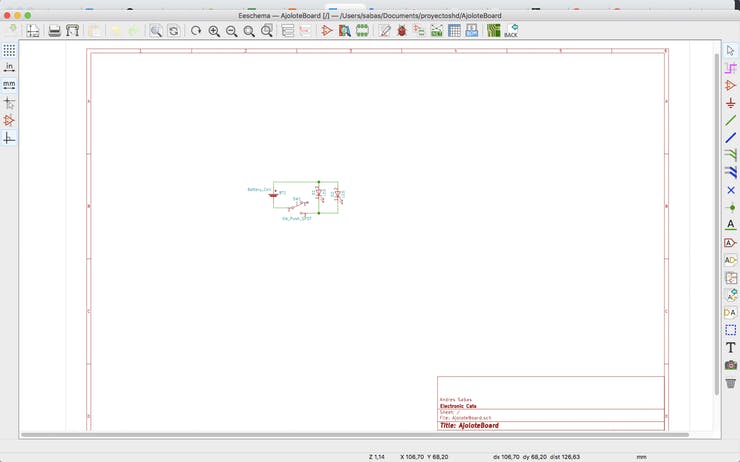Generate bill of materials (BOM)
The height and width of the screenshot is (462, 740).
471,31
